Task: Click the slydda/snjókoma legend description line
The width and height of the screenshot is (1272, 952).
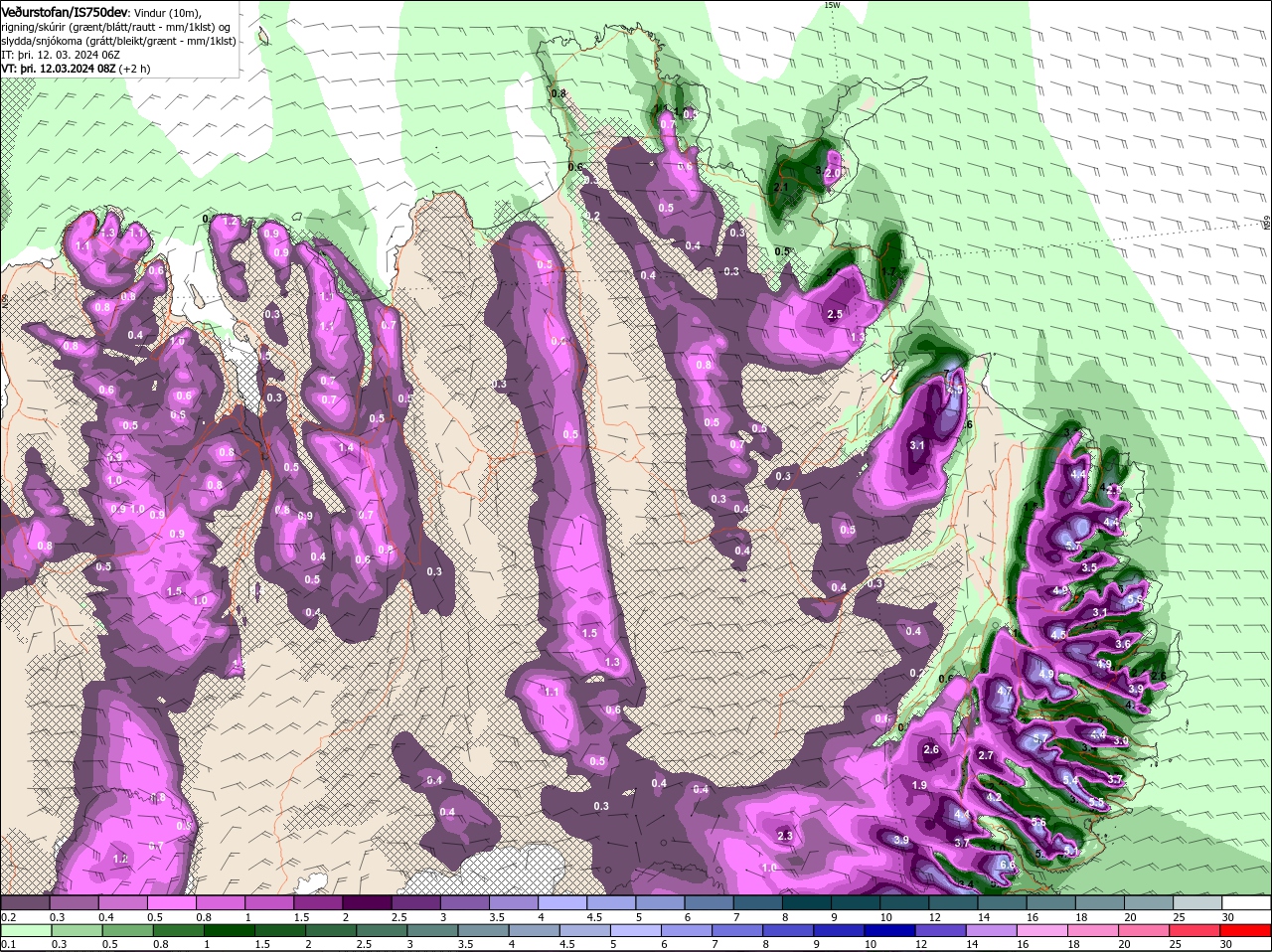Action: (118, 41)
